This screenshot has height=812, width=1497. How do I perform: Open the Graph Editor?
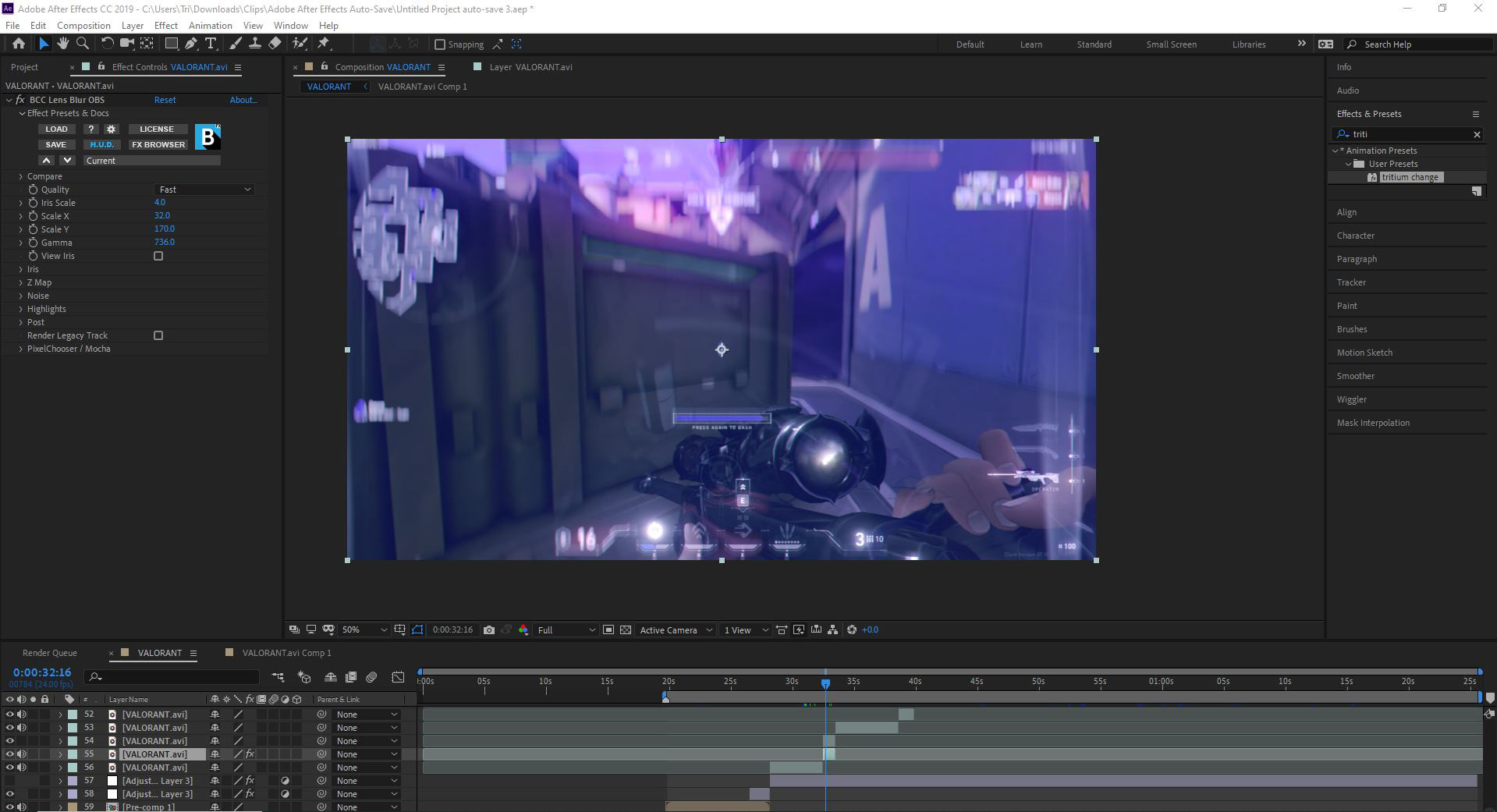(398, 677)
